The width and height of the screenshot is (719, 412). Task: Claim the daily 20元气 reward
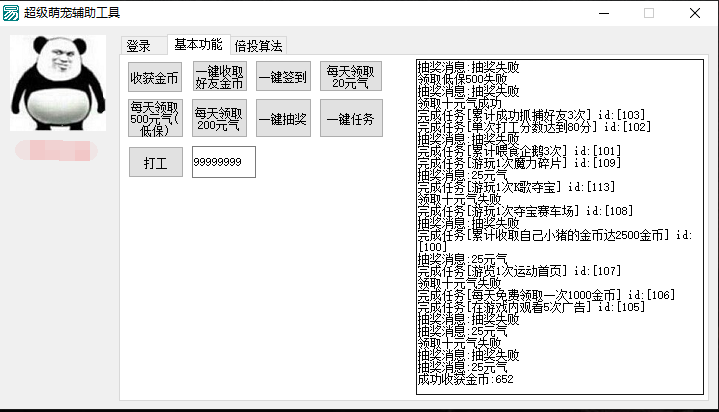[348, 77]
